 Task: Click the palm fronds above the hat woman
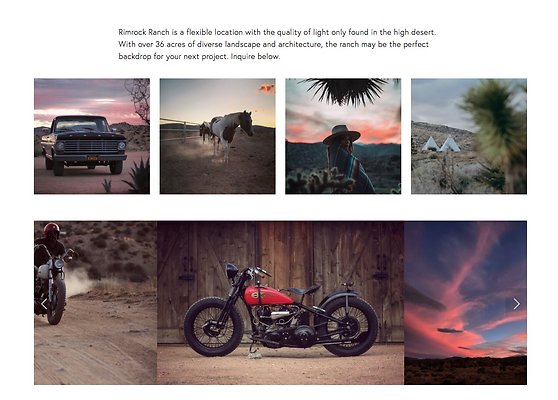(345, 91)
